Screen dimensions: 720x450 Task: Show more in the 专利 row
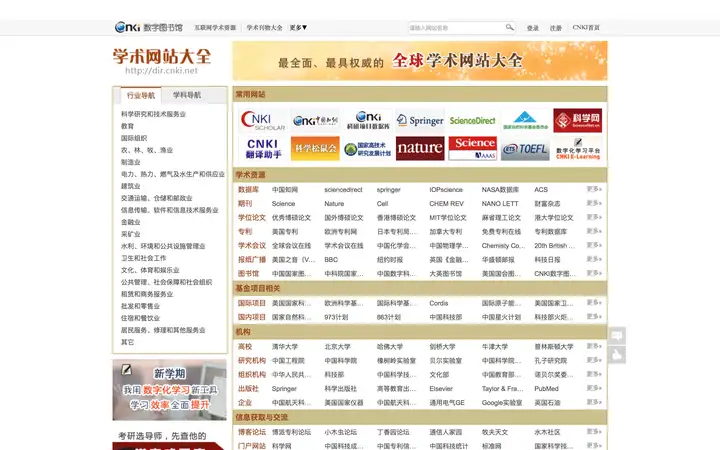click(x=594, y=231)
